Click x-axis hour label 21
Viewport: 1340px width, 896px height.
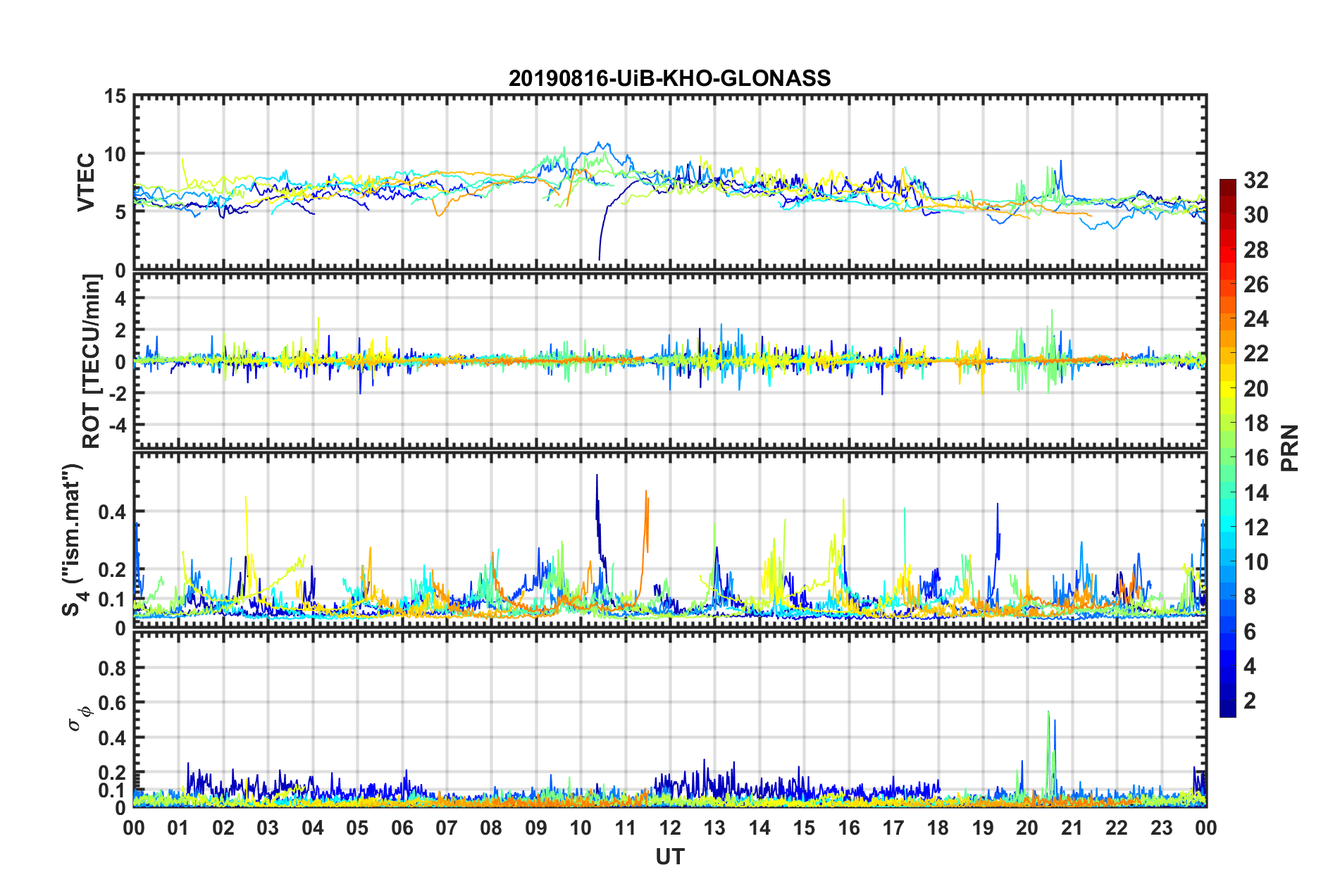tap(1072, 828)
